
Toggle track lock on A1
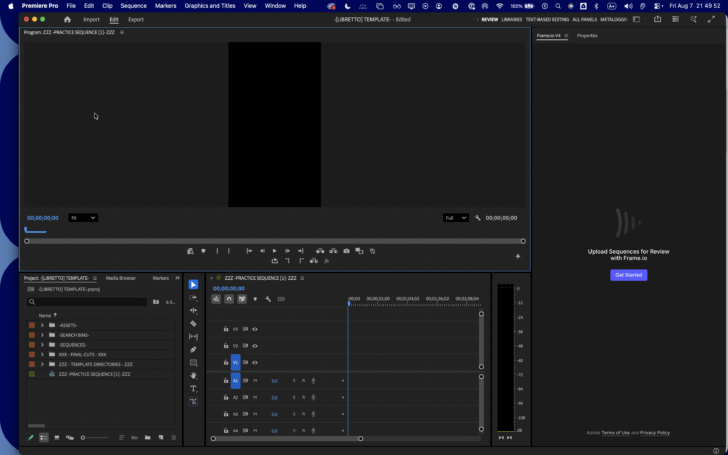pyautogui.click(x=226, y=381)
